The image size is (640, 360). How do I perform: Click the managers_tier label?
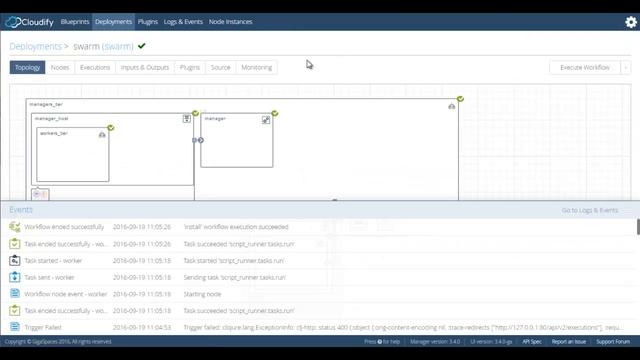click(46, 104)
